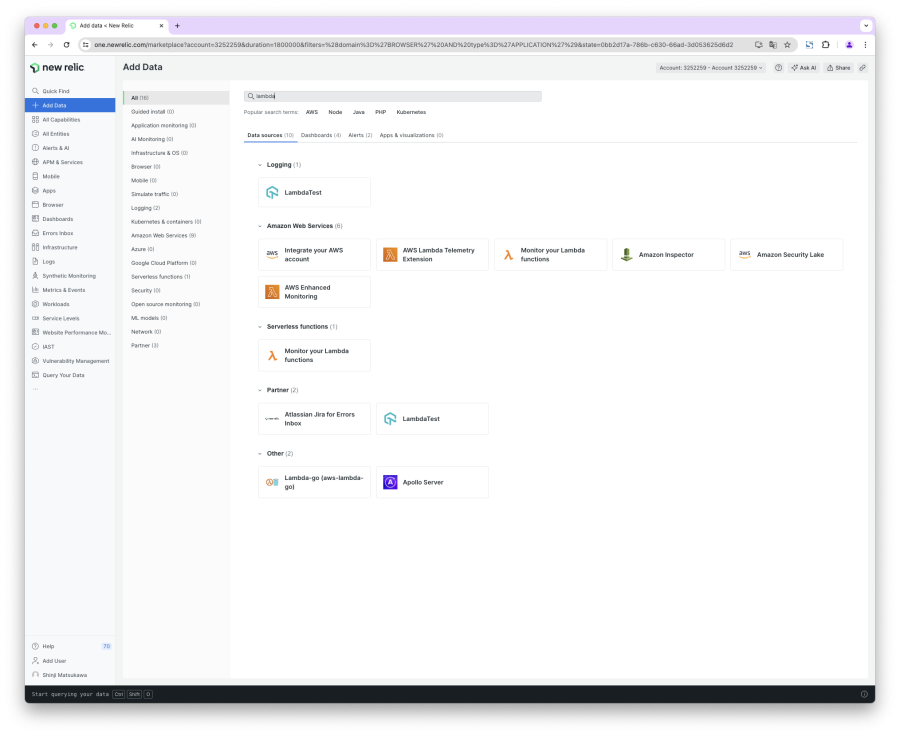Click the Share button
900x736 pixels.
pos(839,68)
